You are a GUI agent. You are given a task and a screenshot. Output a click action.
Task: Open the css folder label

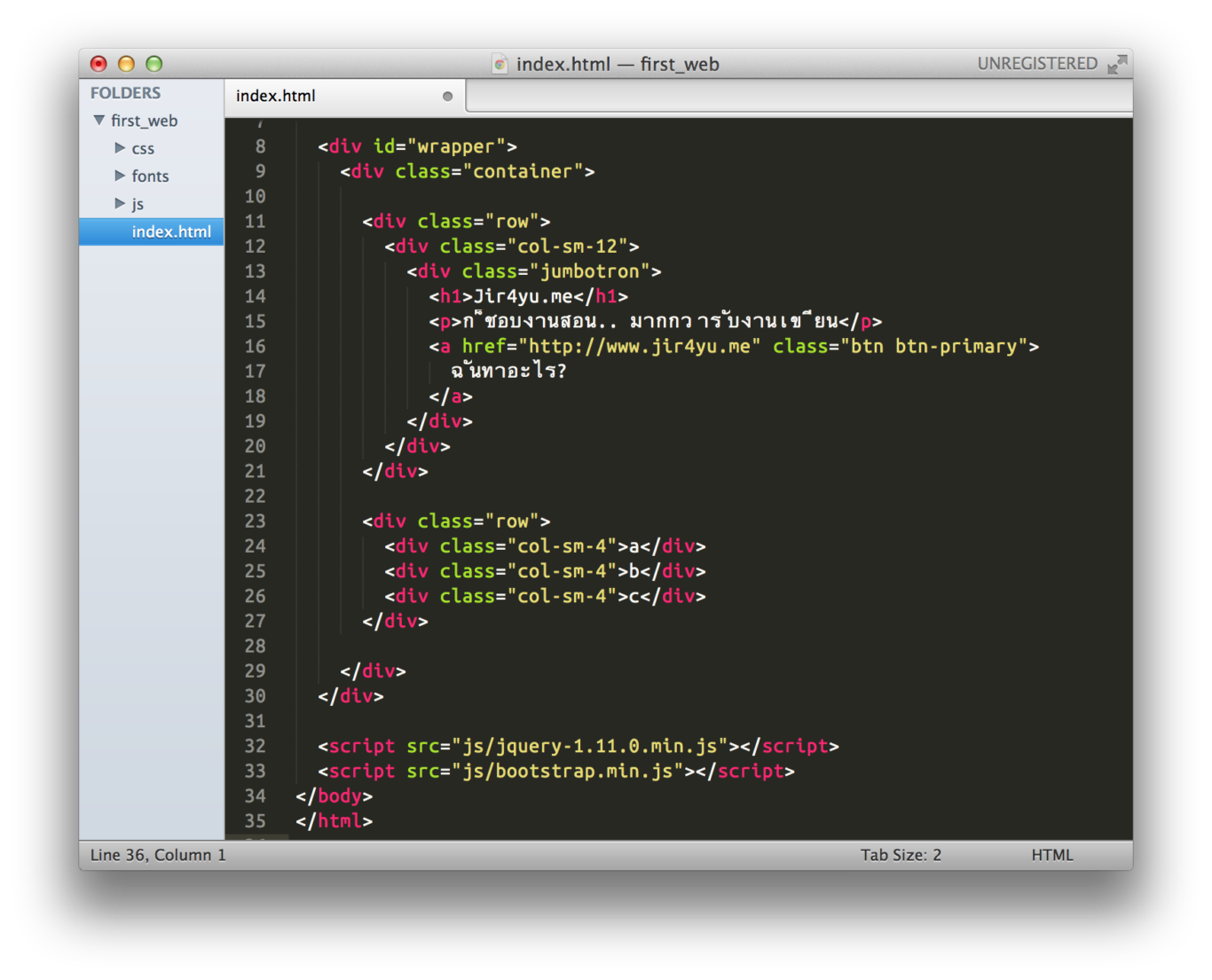pyautogui.click(x=143, y=148)
